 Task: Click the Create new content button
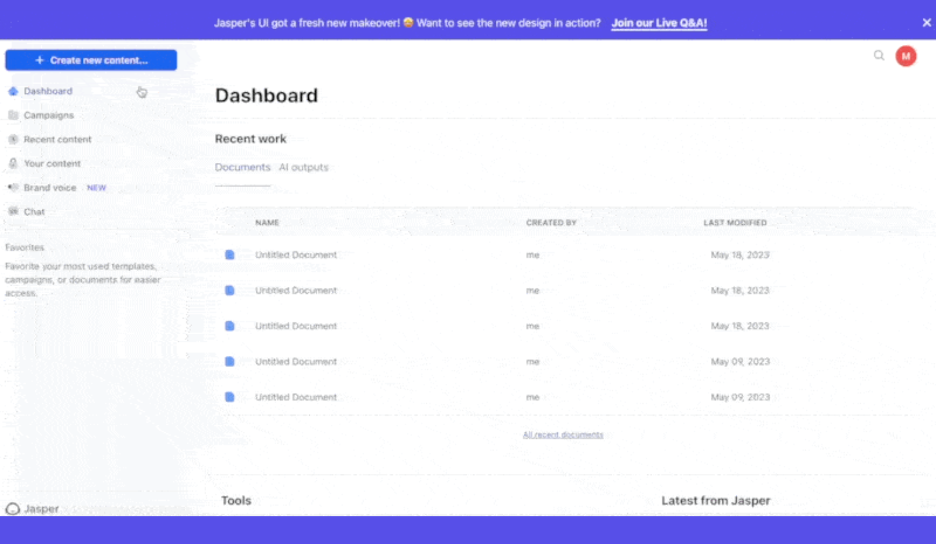[91, 60]
